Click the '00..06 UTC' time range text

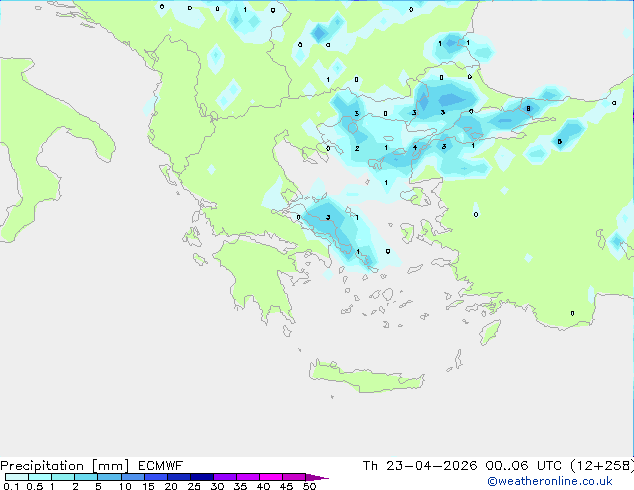point(524,466)
